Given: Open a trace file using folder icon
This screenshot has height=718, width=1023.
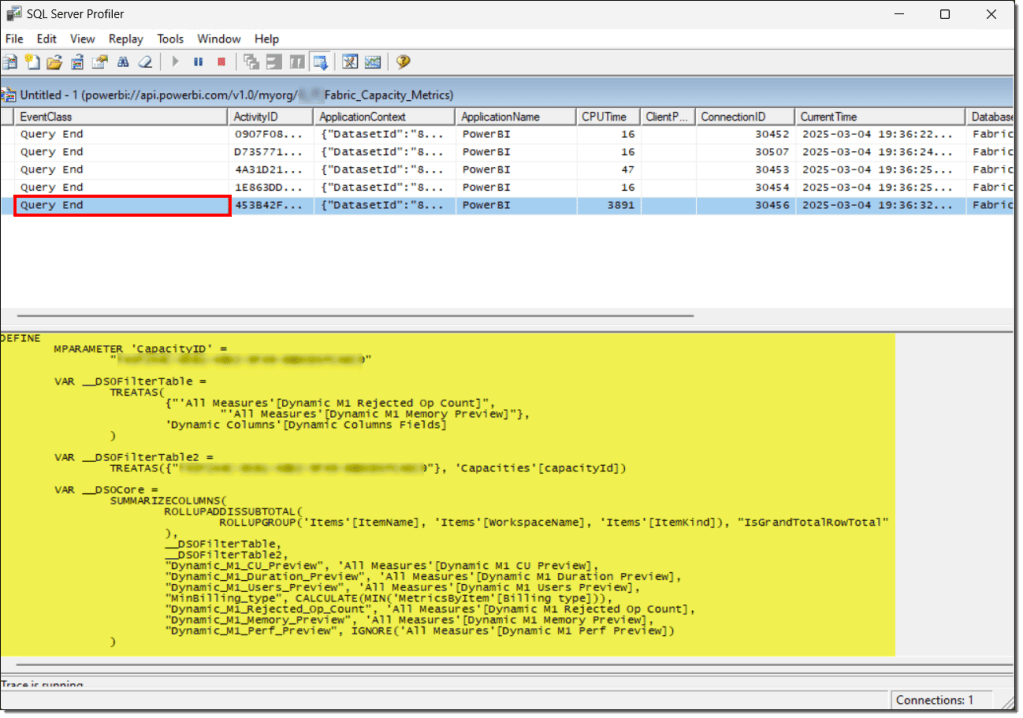Looking at the screenshot, I should tap(54, 62).
